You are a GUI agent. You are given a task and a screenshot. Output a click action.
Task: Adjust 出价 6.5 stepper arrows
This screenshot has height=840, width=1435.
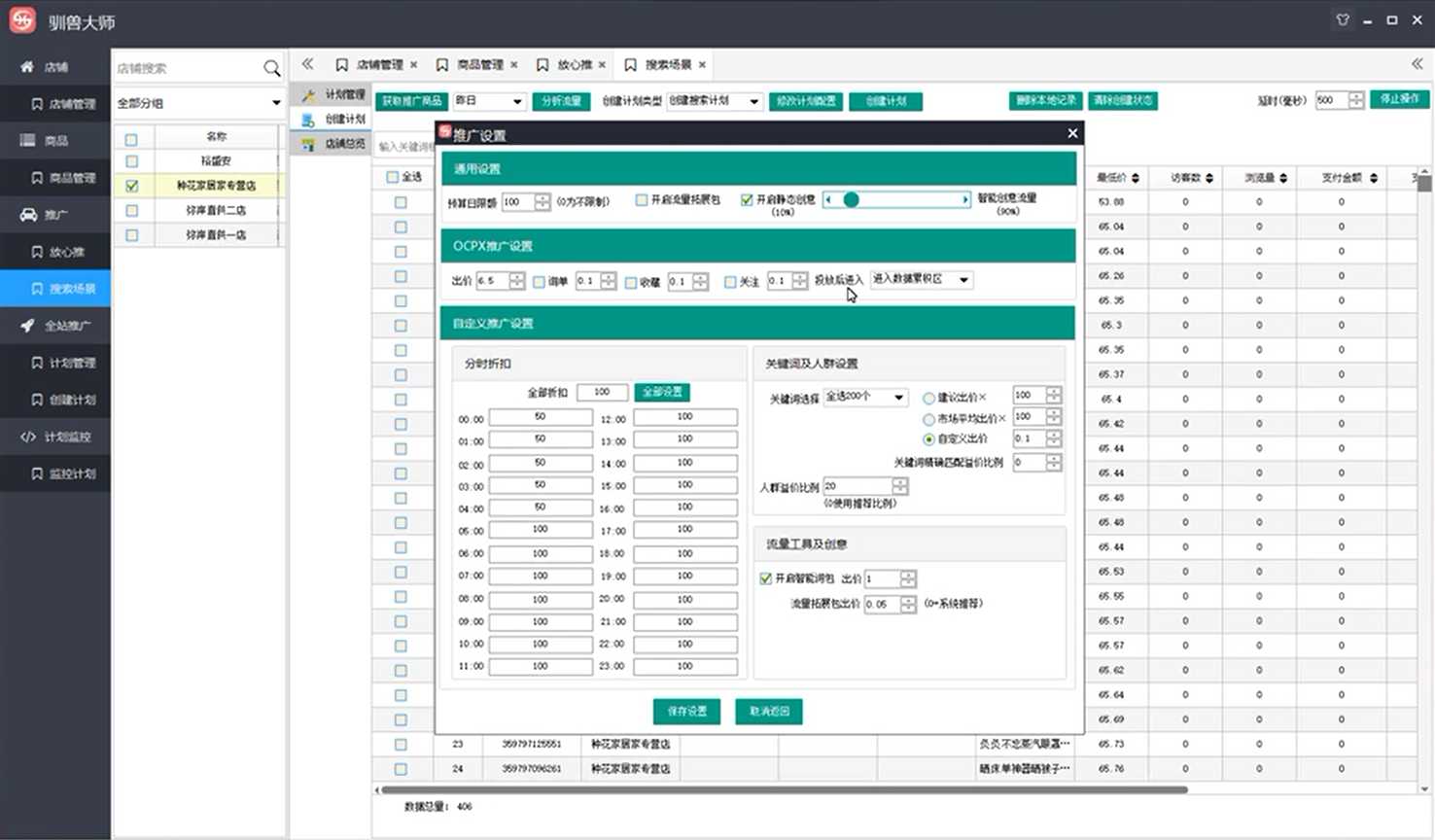[516, 281]
